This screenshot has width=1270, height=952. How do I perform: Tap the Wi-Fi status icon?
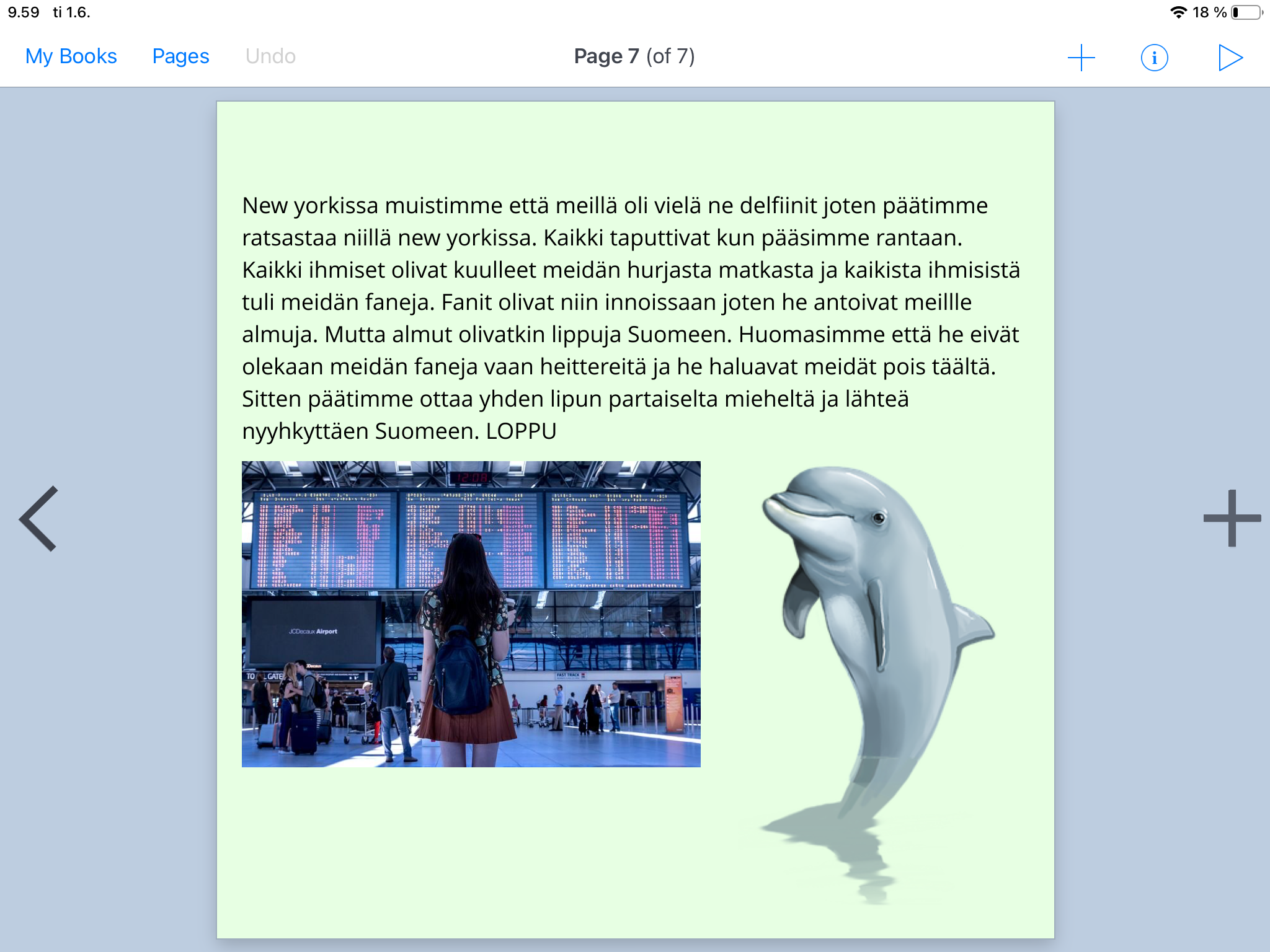[1178, 12]
